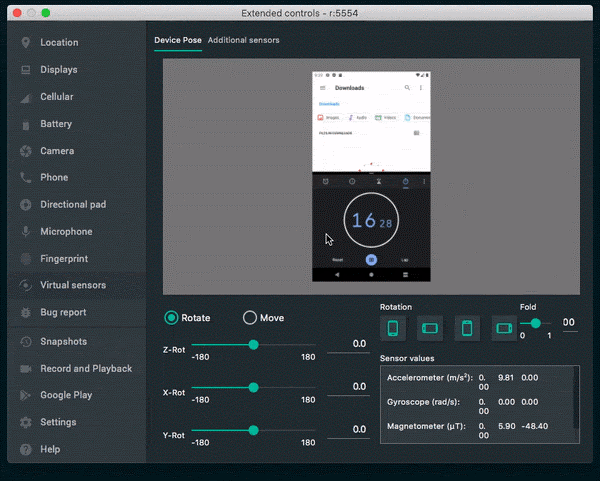600x481 pixels.
Task: Select reverse landscape rotation icon
Action: (503, 328)
